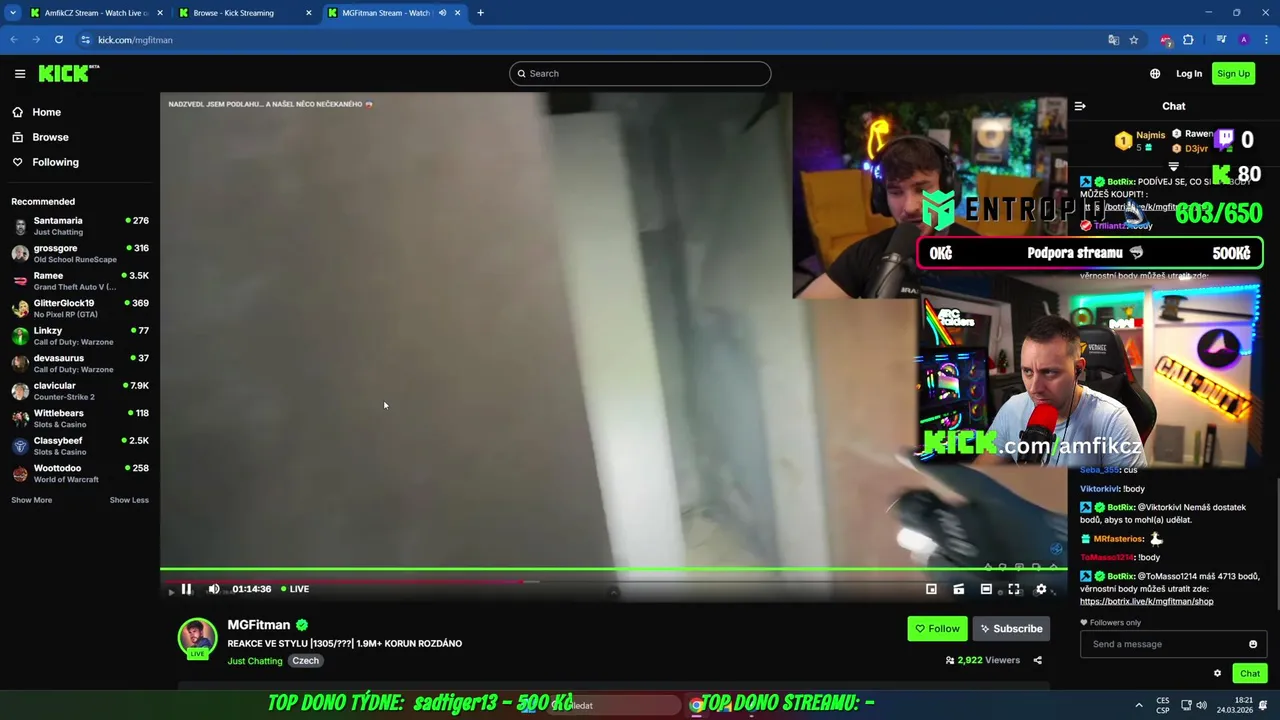The height and width of the screenshot is (720, 1280).
Task: Open GlitterGlock19 recommended channel
Action: 80,309
